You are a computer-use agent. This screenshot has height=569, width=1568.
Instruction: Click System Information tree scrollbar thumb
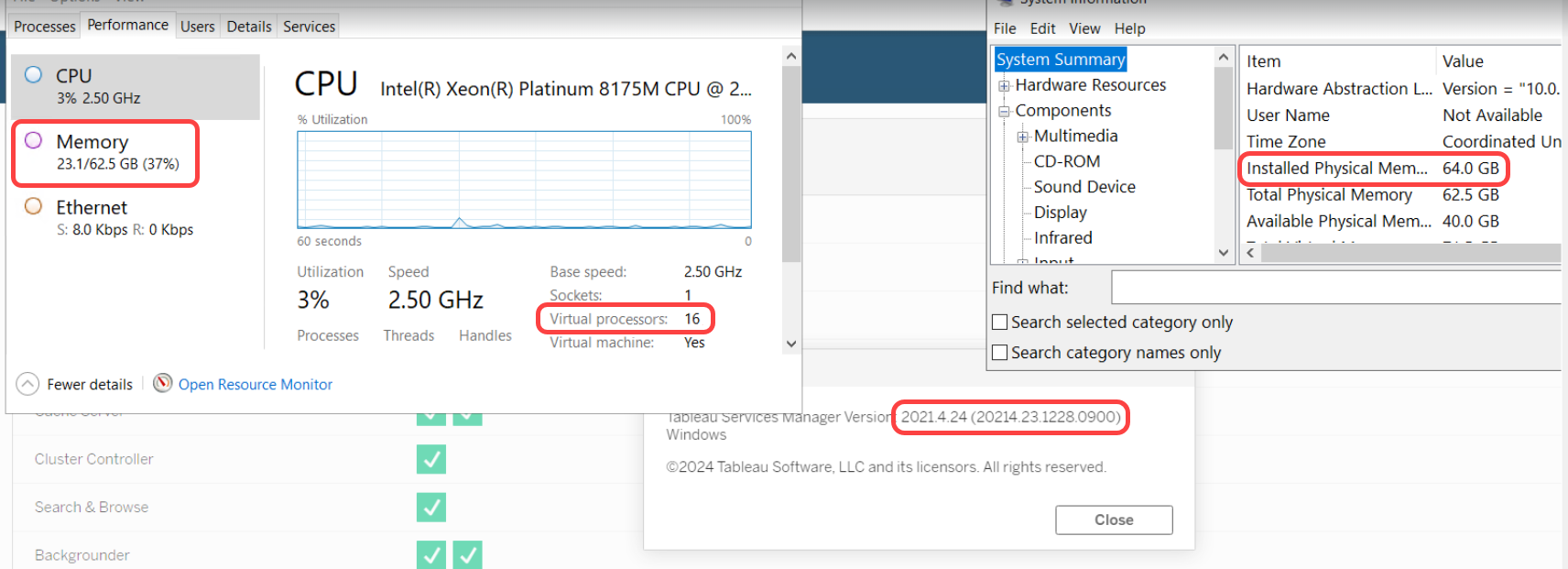point(1223,108)
